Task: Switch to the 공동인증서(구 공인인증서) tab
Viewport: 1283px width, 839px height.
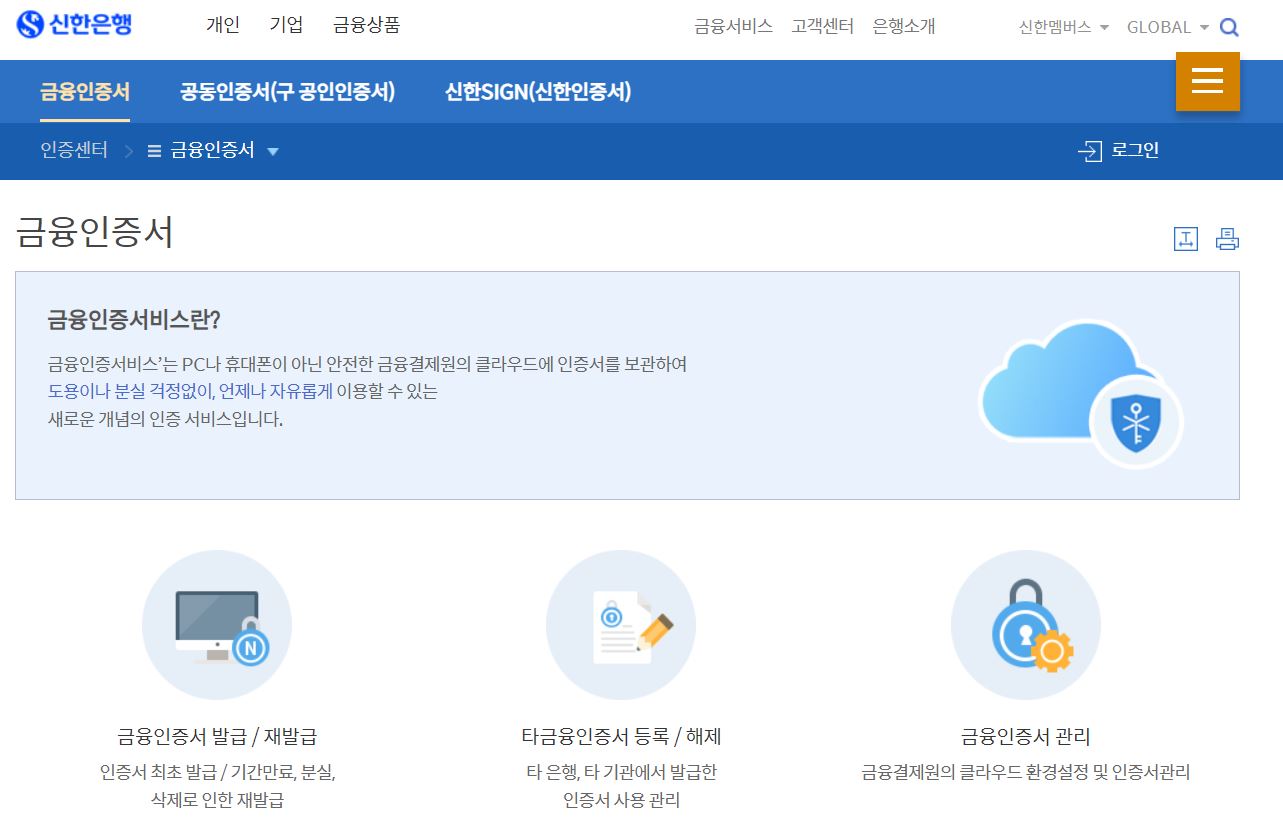Action: [x=288, y=91]
